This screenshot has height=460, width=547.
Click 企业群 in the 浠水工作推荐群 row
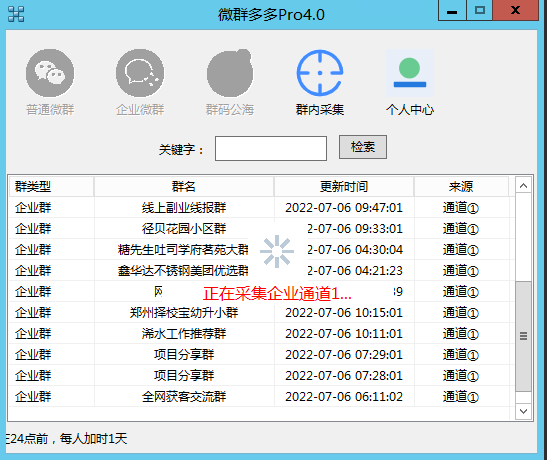[33, 334]
